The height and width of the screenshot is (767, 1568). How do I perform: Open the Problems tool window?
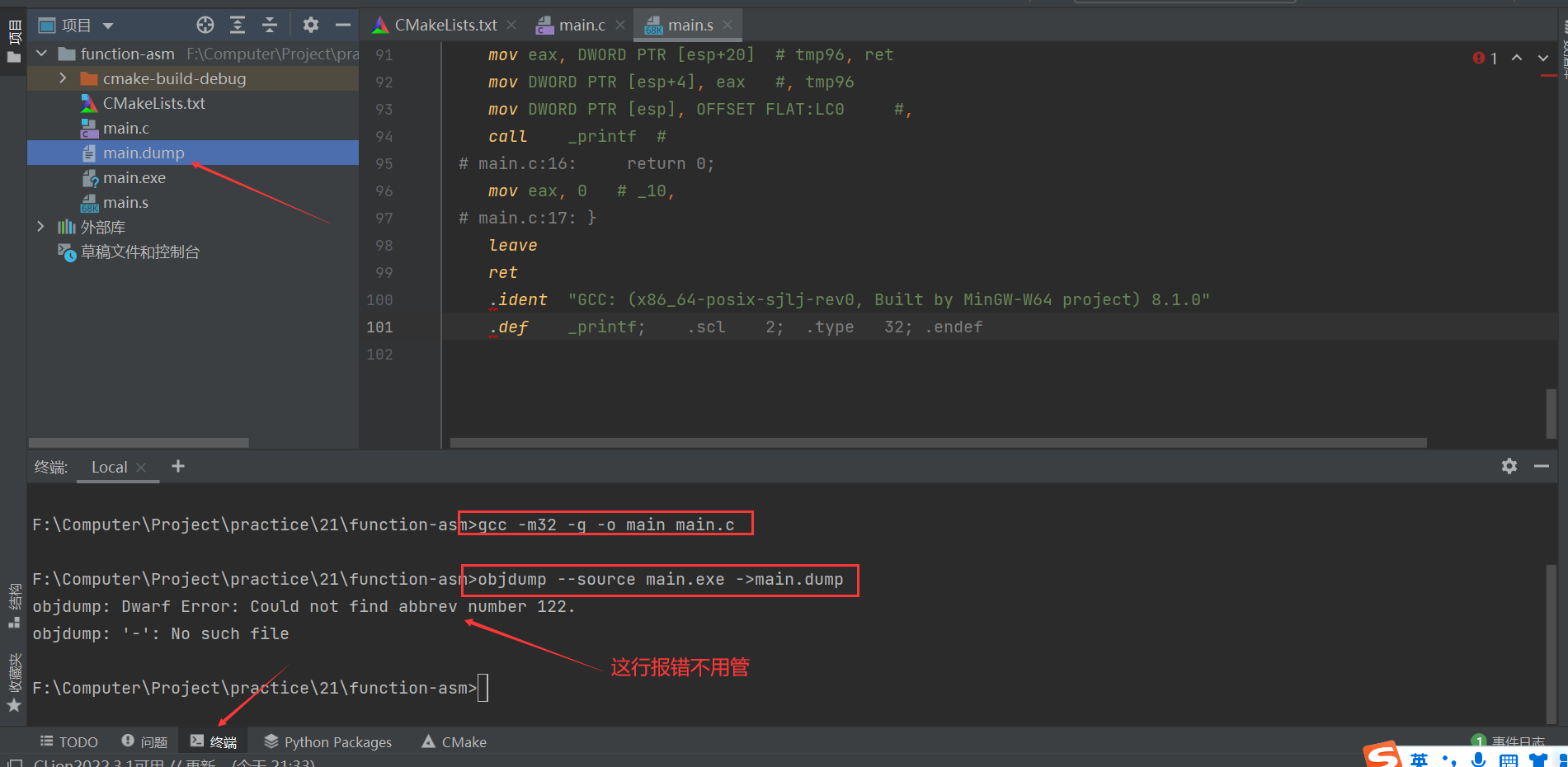pyautogui.click(x=144, y=741)
